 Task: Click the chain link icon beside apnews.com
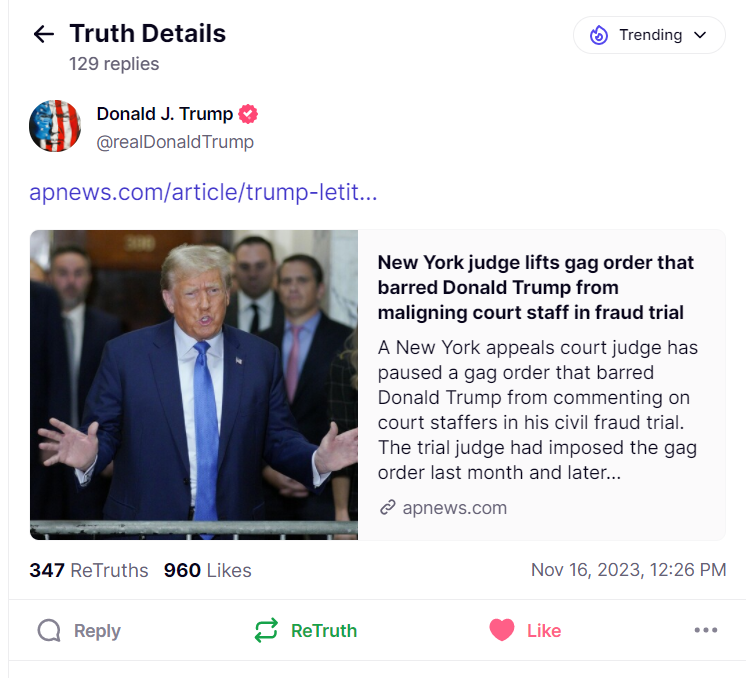coord(388,507)
